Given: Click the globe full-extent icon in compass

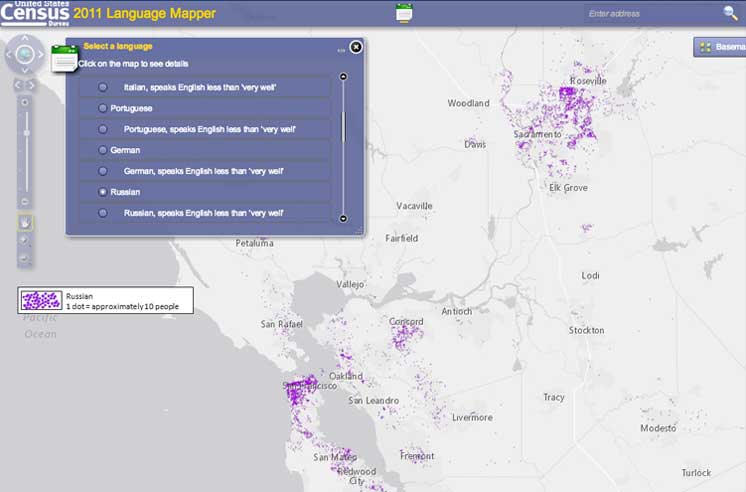Looking at the screenshot, I should click(x=25, y=54).
